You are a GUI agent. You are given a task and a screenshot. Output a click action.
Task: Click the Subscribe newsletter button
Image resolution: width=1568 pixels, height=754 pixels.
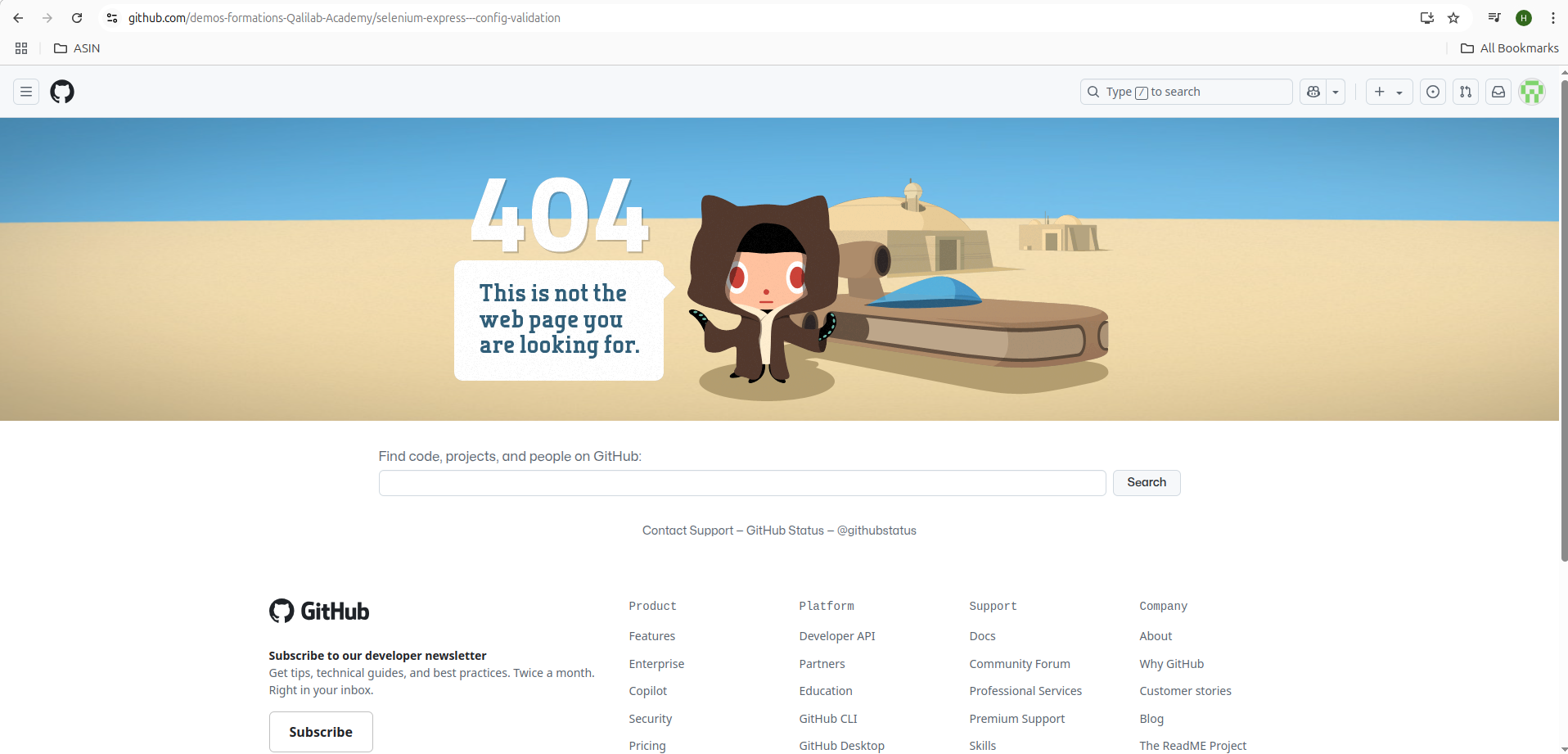321,732
